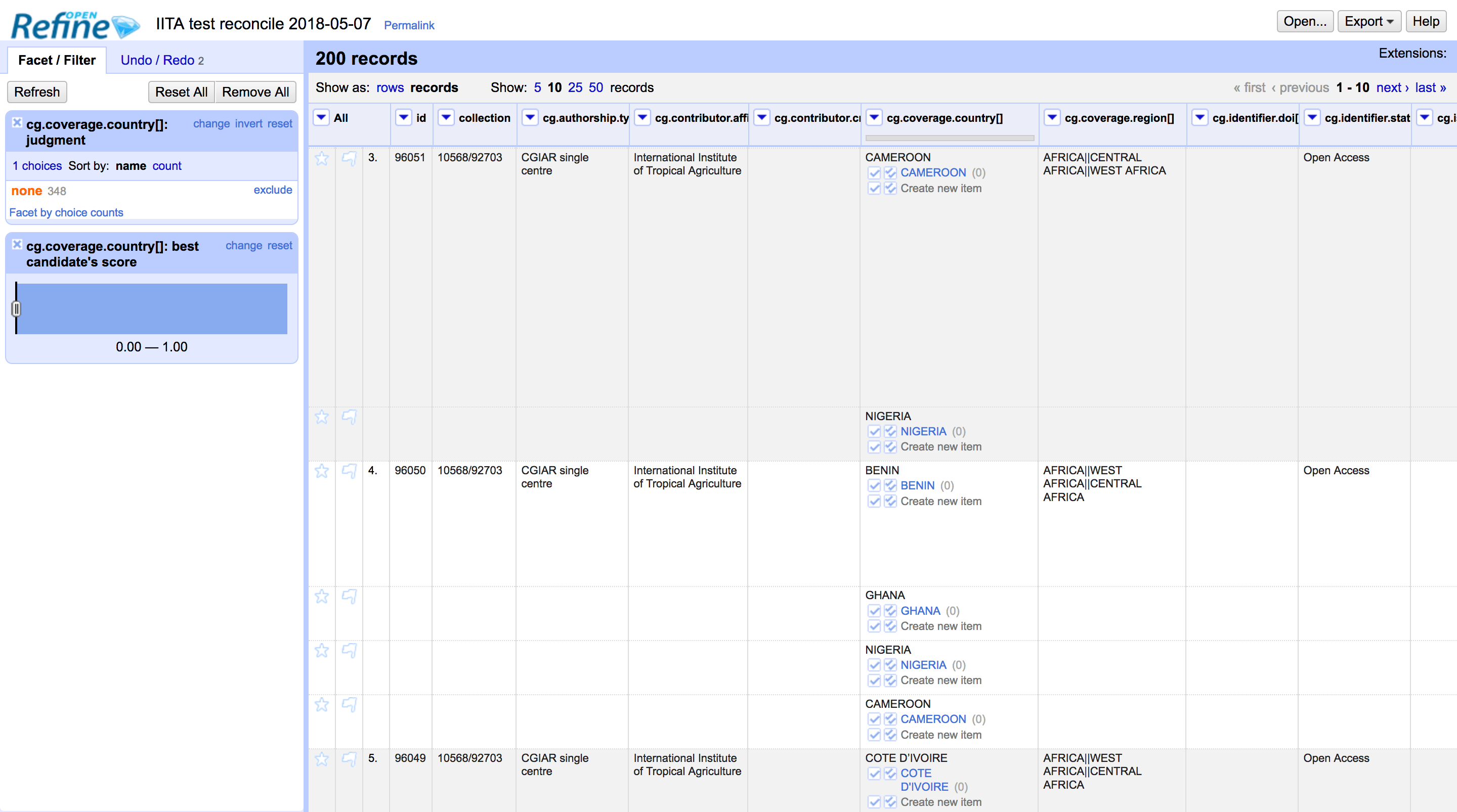Viewport: 1457px width, 812px height.
Task: Remove the best candidate's score facet
Action: [x=17, y=244]
